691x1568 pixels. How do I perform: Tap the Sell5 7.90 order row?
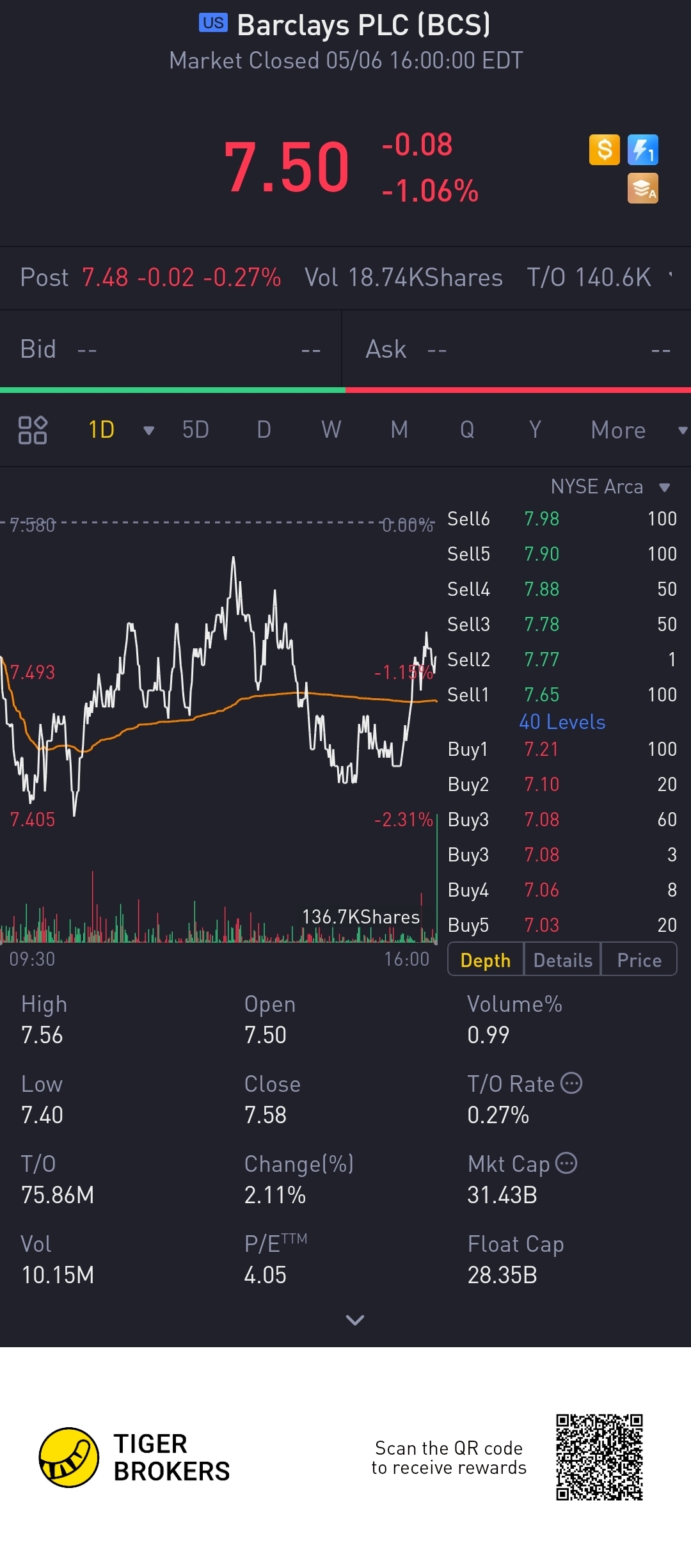562,554
